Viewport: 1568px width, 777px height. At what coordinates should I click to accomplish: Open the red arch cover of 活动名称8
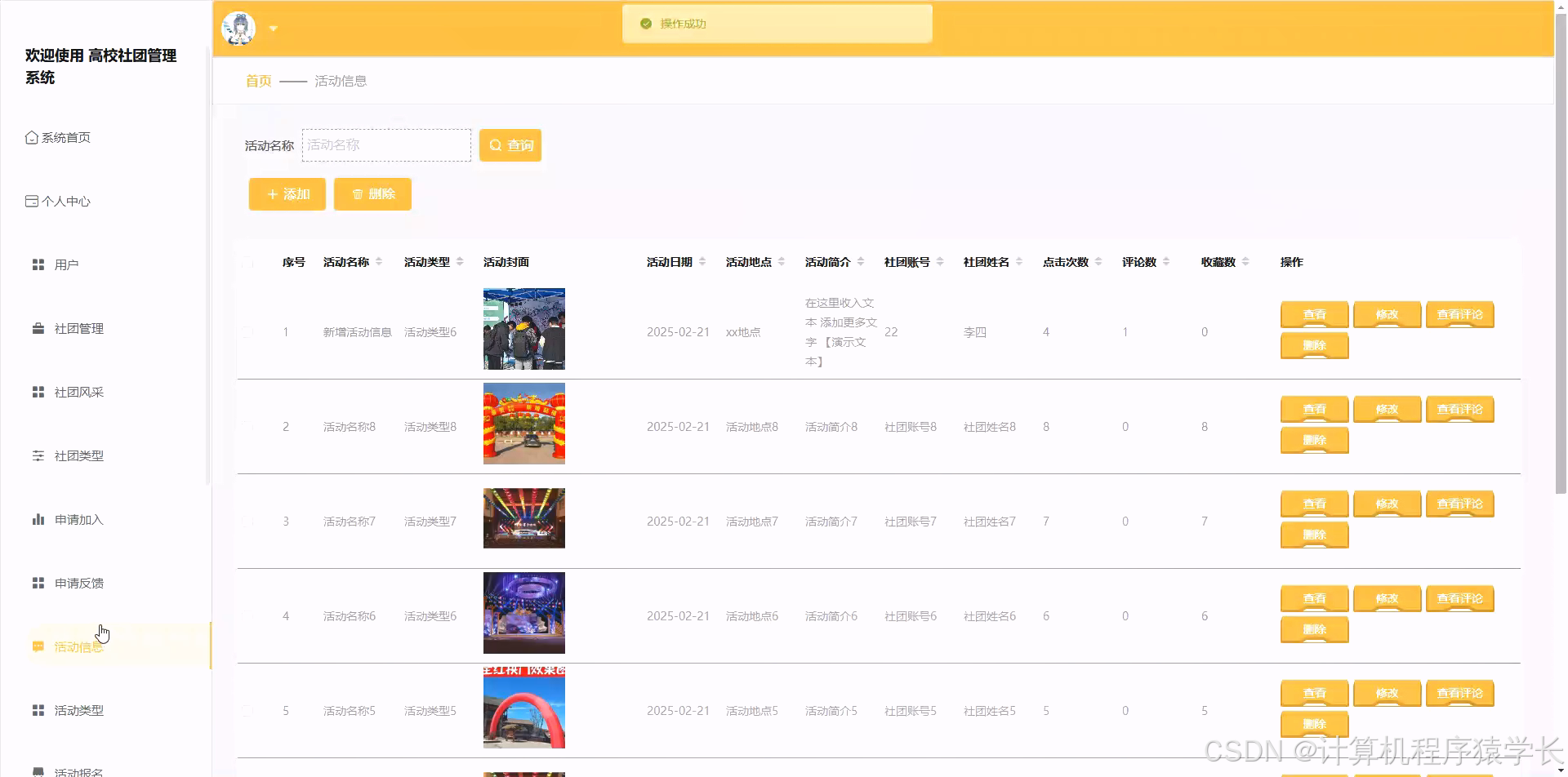click(x=524, y=424)
